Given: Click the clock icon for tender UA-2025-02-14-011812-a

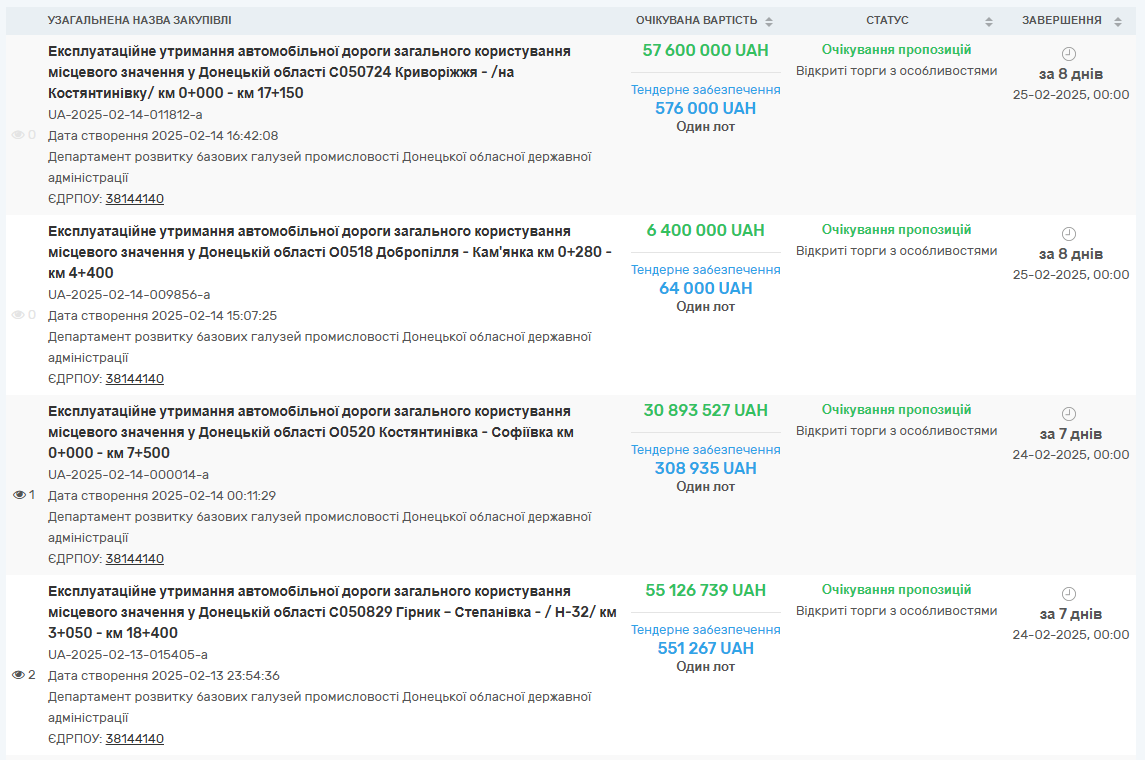Looking at the screenshot, I should click(x=1068, y=54).
